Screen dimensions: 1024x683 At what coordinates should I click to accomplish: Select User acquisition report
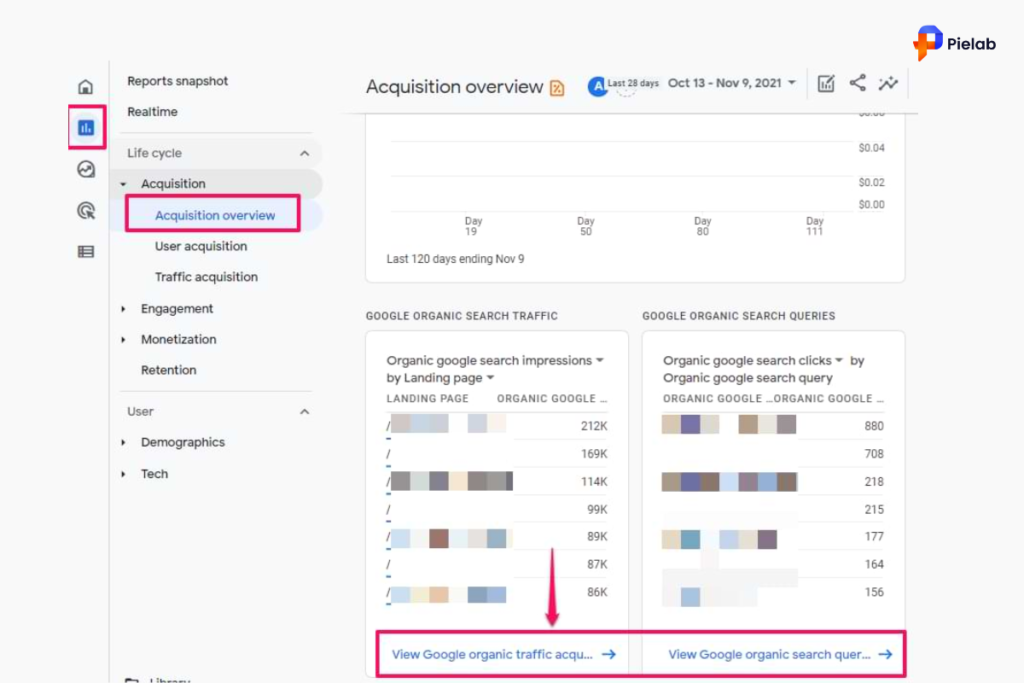pyautogui.click(x=201, y=246)
